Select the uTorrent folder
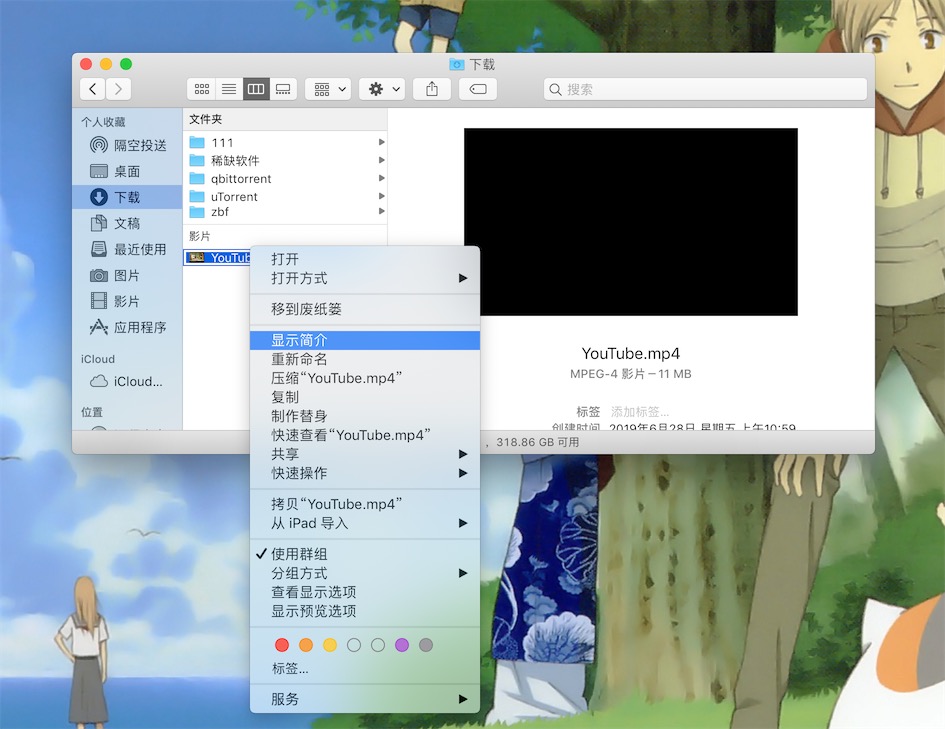 tap(284, 196)
